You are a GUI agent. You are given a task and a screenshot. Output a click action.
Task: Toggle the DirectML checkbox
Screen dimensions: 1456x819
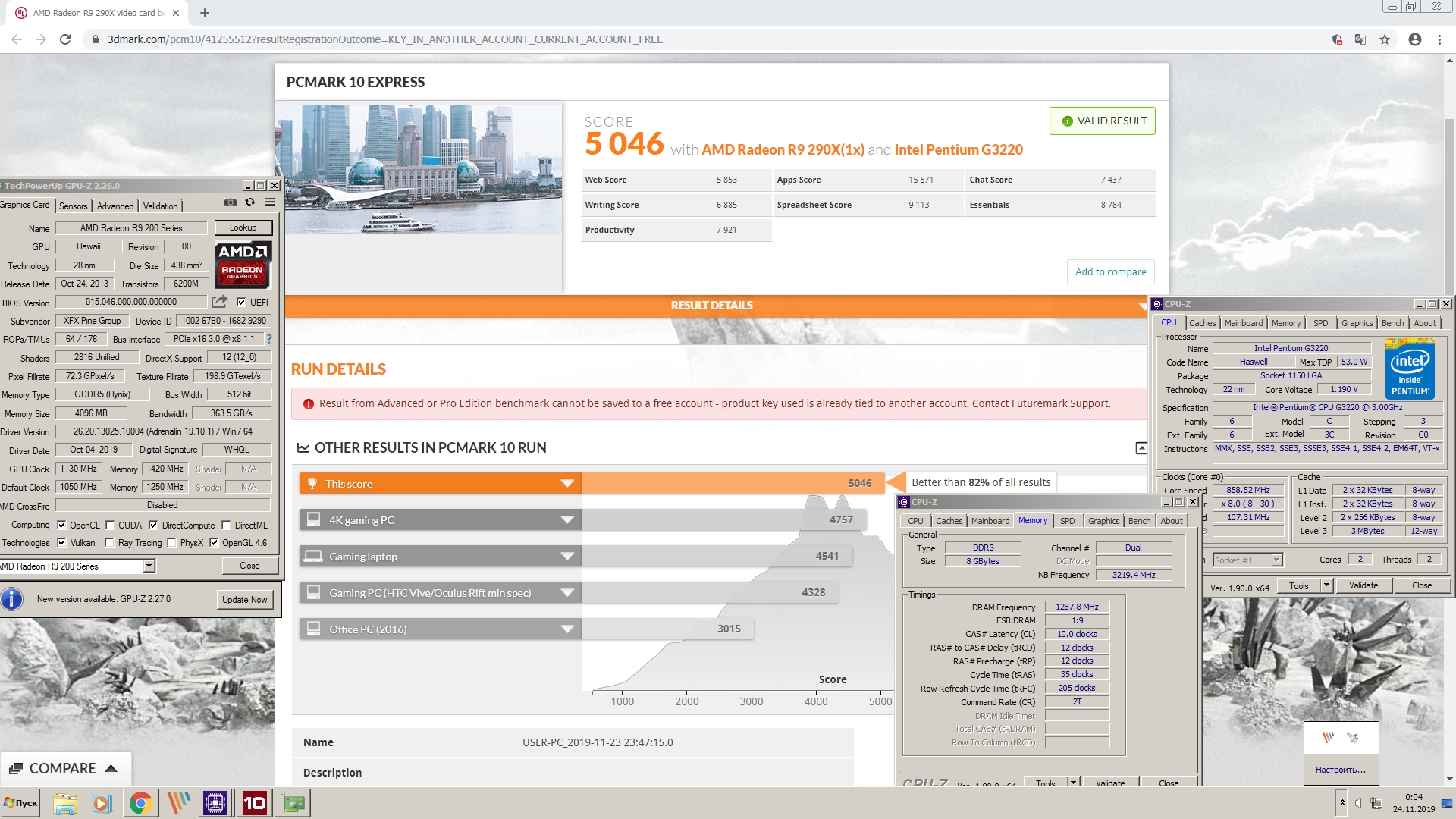click(226, 525)
